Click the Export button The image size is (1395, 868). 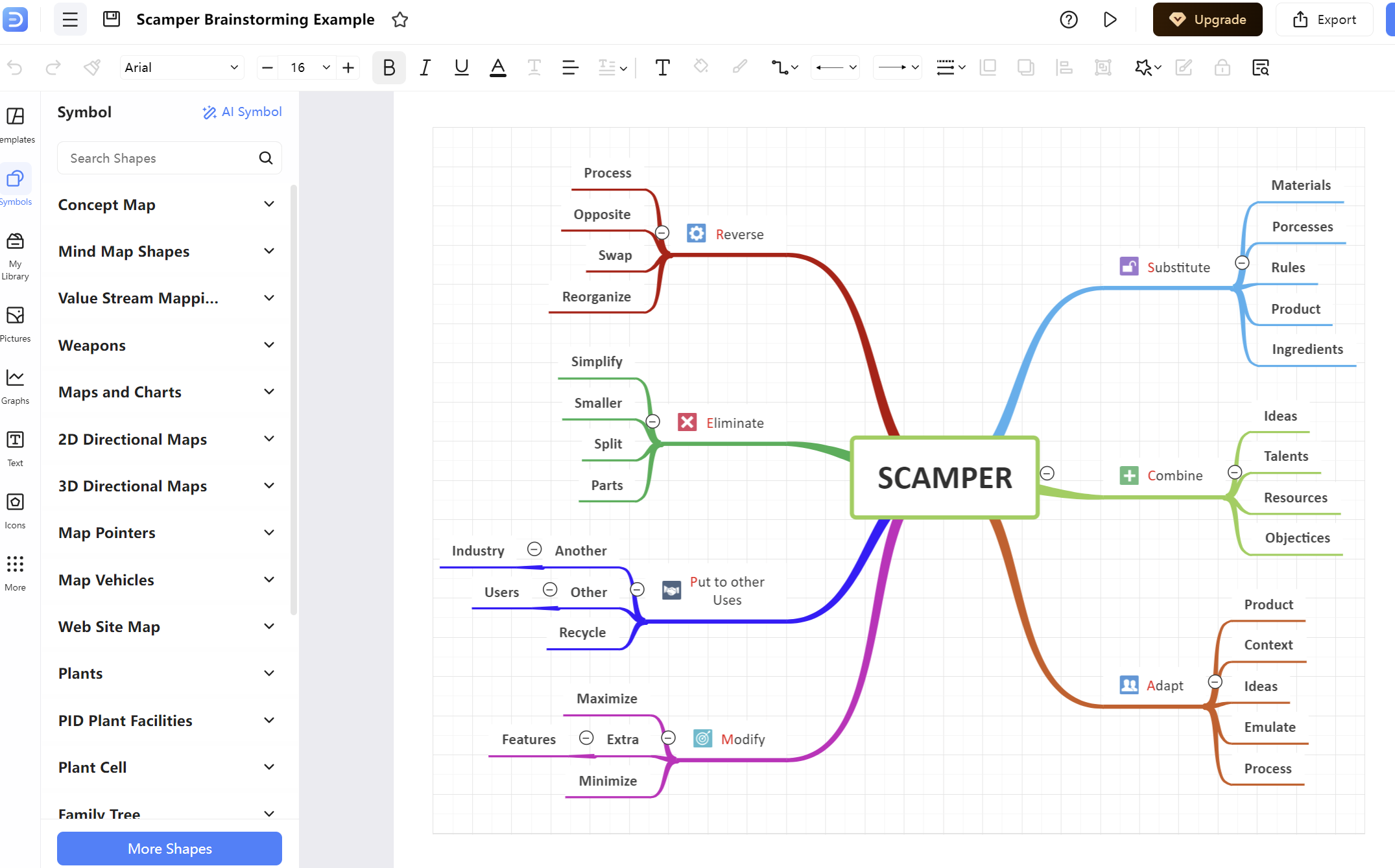1324,19
